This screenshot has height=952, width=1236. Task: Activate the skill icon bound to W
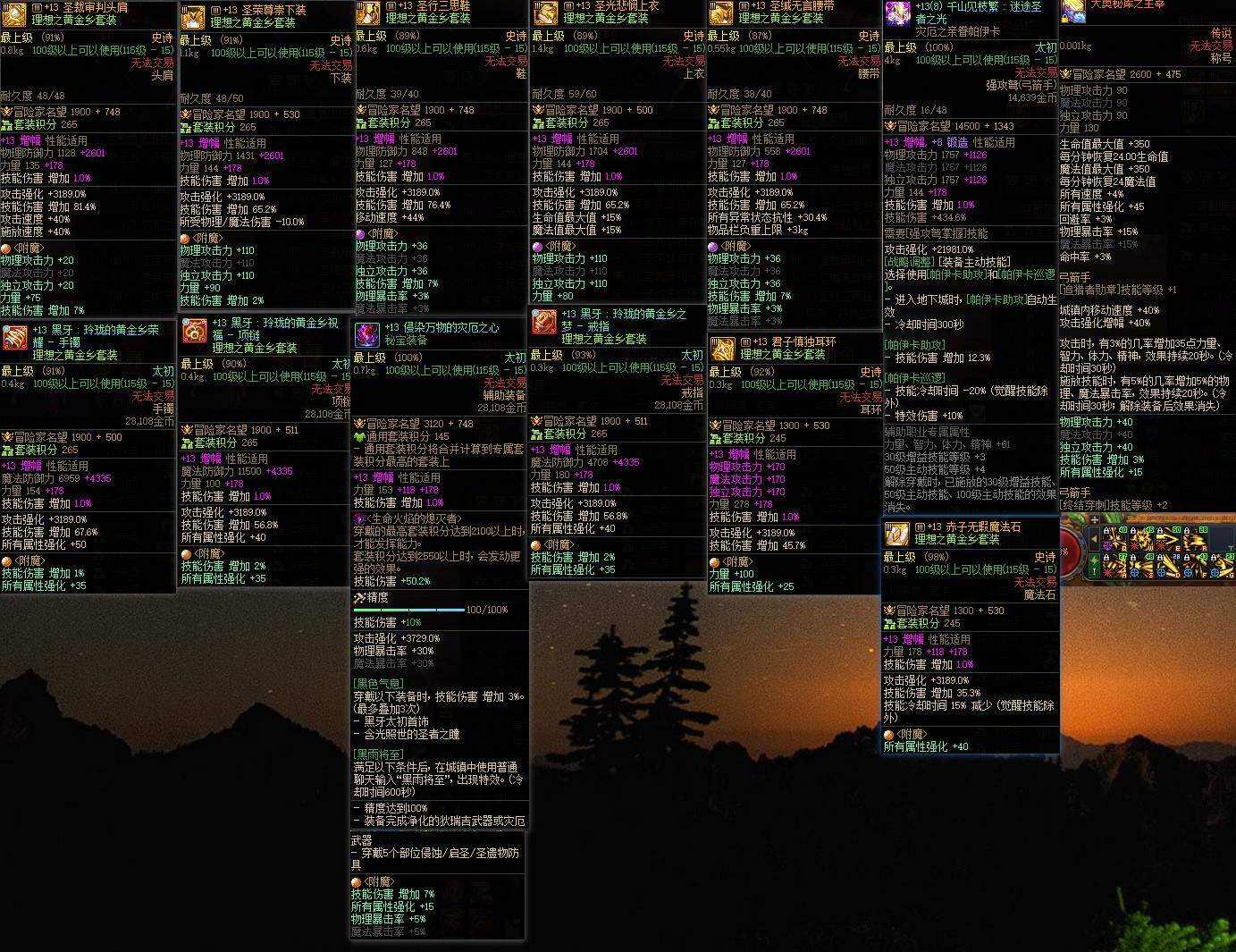pyautogui.click(x=1141, y=539)
